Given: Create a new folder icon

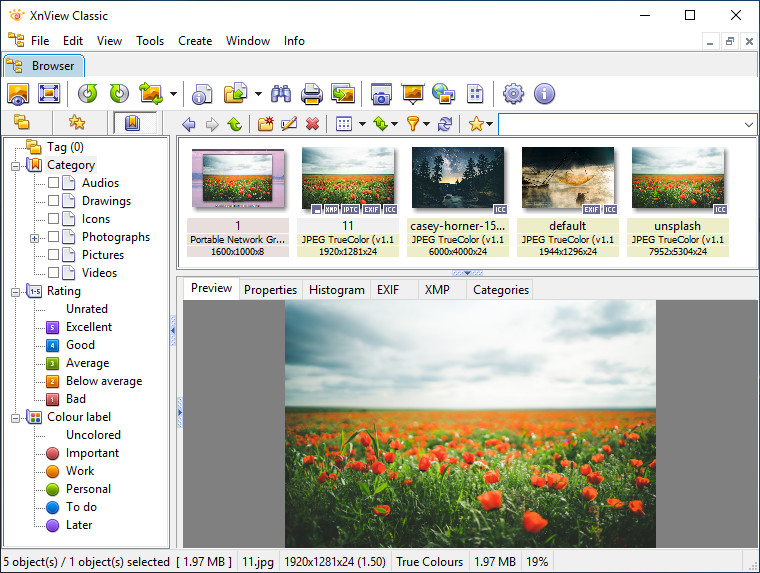Looking at the screenshot, I should coord(266,124).
